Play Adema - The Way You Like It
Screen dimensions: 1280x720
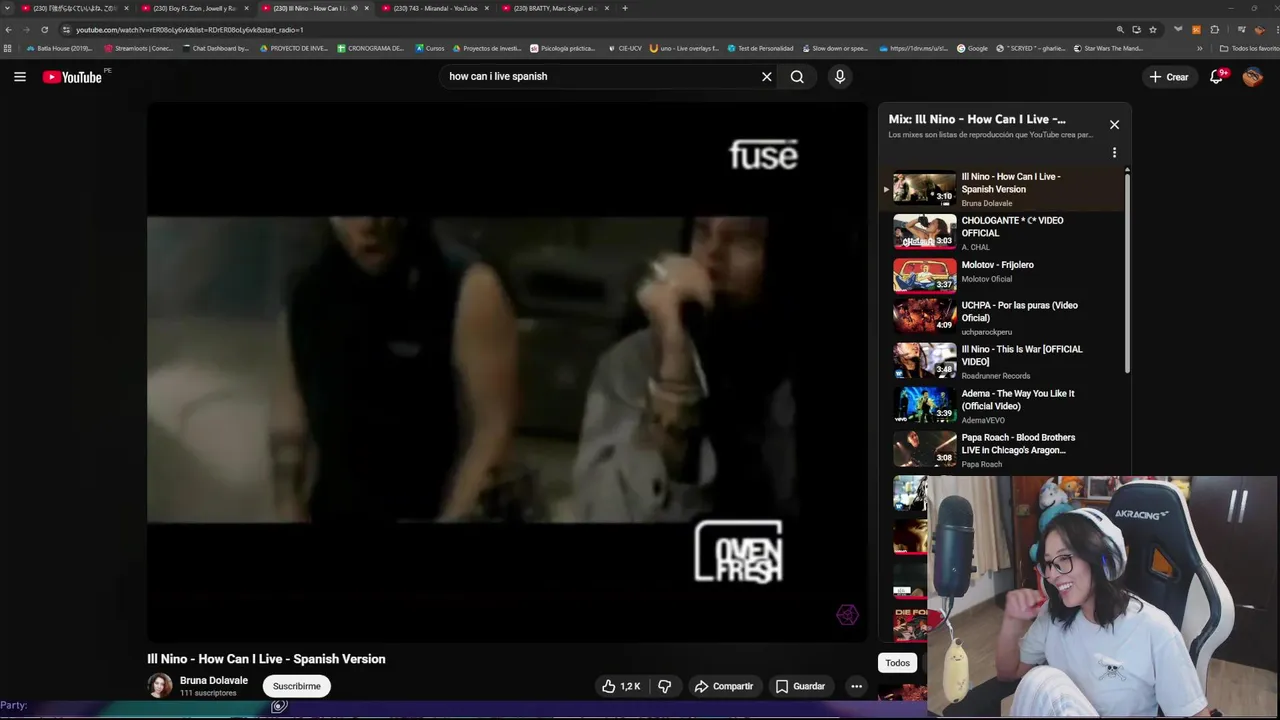(1004, 405)
